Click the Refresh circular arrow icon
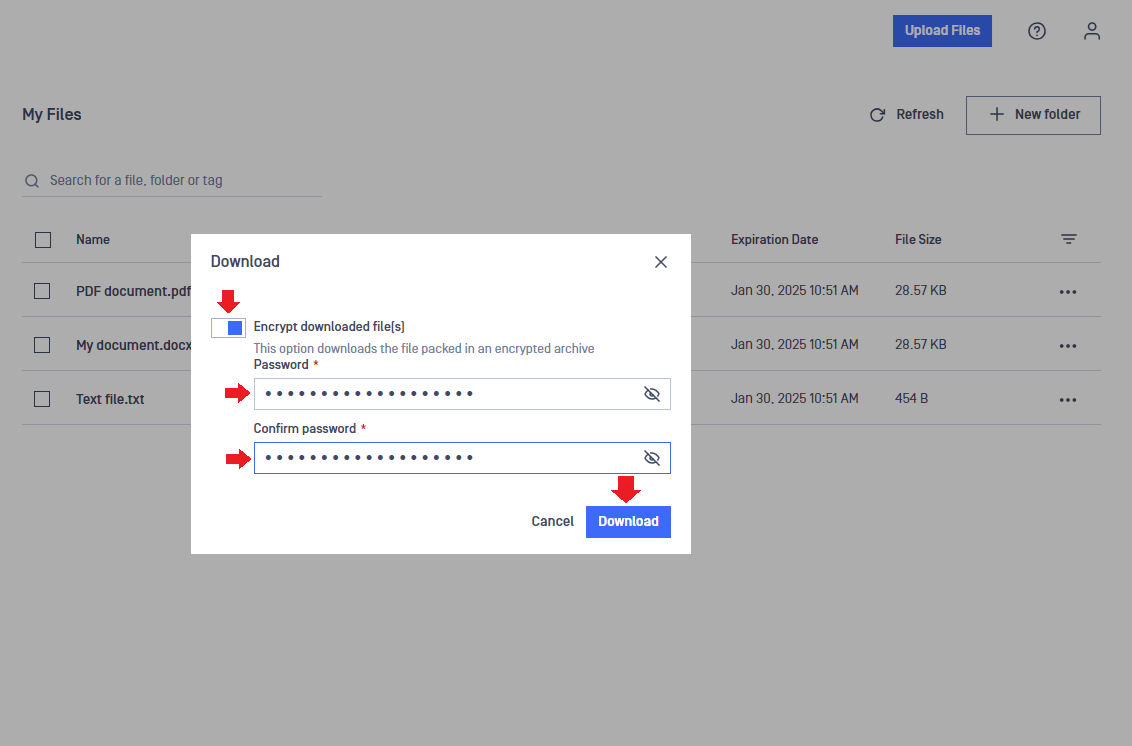The height and width of the screenshot is (746, 1132). point(877,115)
